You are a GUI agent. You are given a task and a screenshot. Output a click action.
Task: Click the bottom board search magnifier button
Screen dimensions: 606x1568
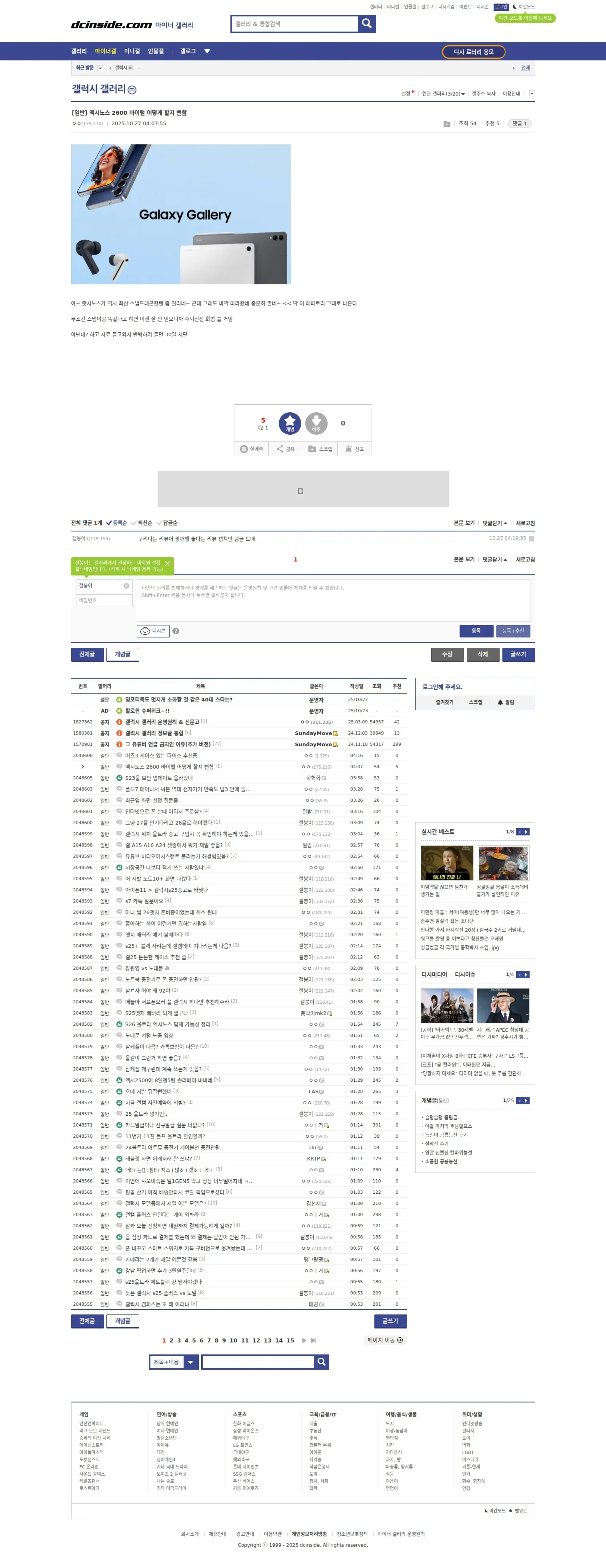tap(322, 1362)
